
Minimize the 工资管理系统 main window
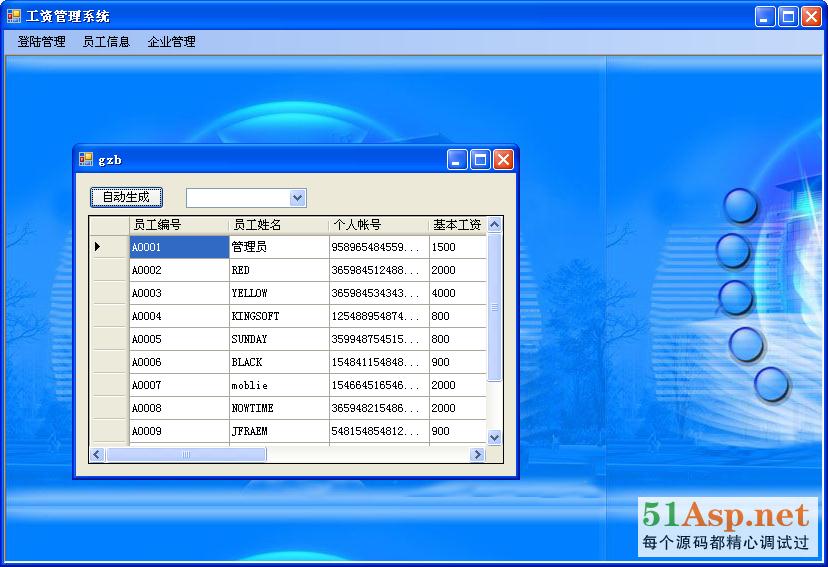[x=765, y=16]
